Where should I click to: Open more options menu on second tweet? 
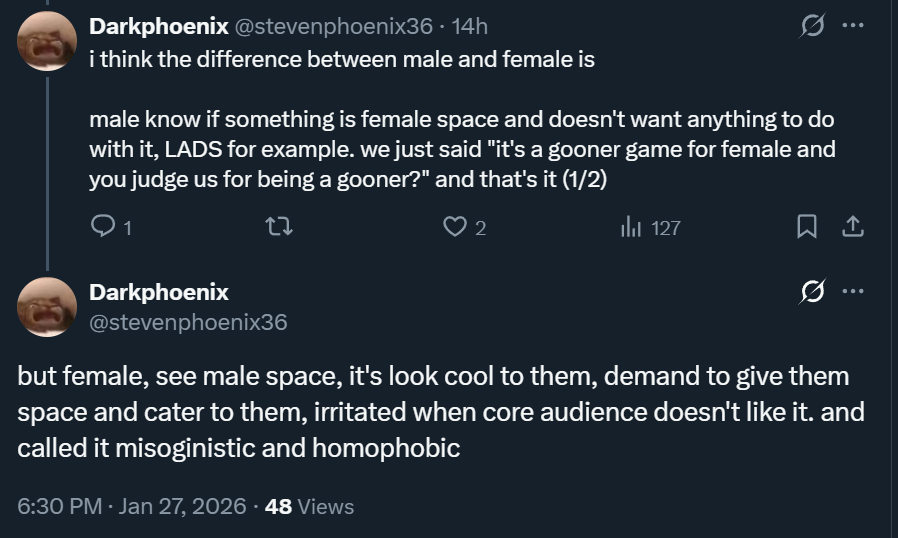[852, 292]
